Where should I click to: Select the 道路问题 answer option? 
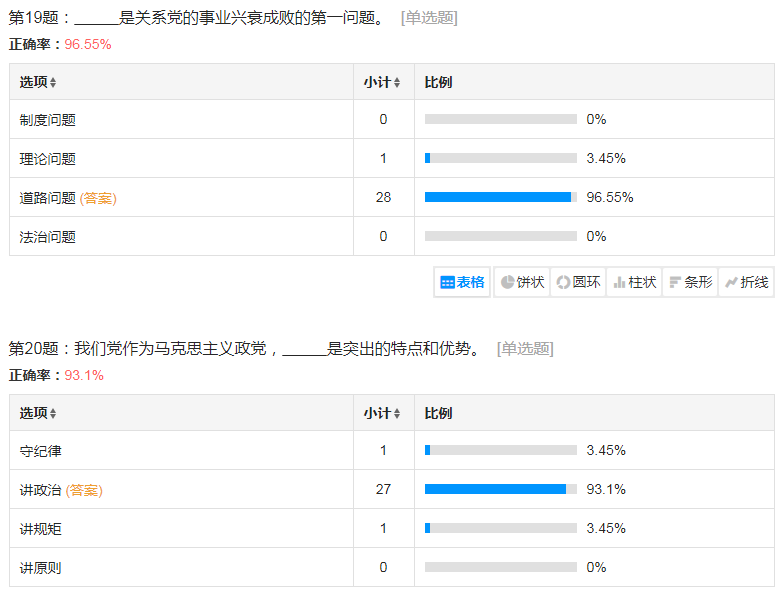point(48,198)
